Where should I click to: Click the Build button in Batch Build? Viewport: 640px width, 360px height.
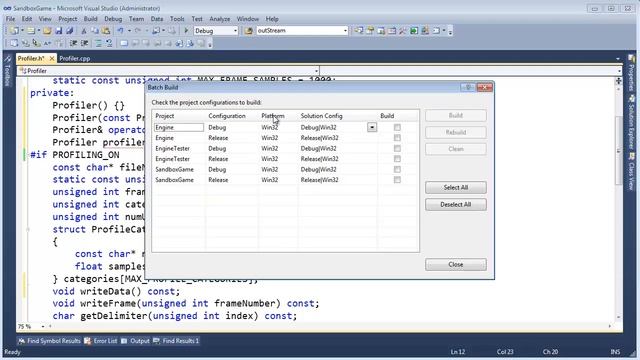456,116
